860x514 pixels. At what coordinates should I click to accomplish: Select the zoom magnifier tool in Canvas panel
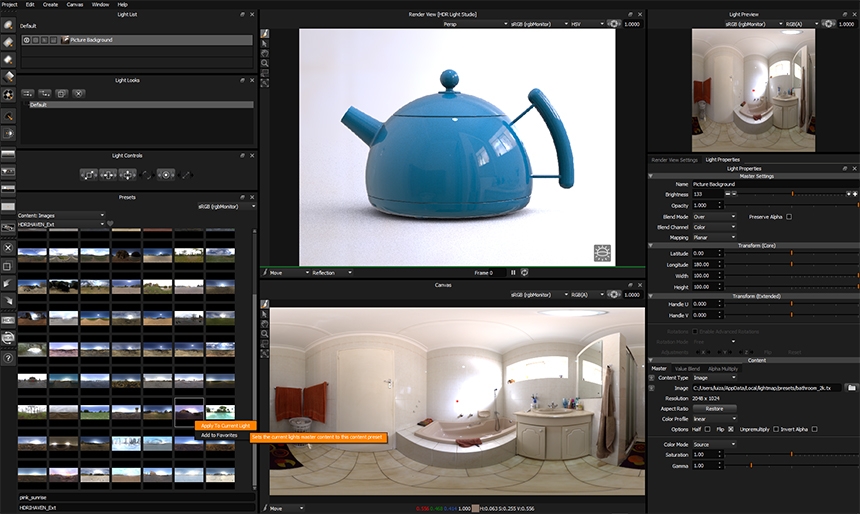click(x=265, y=334)
